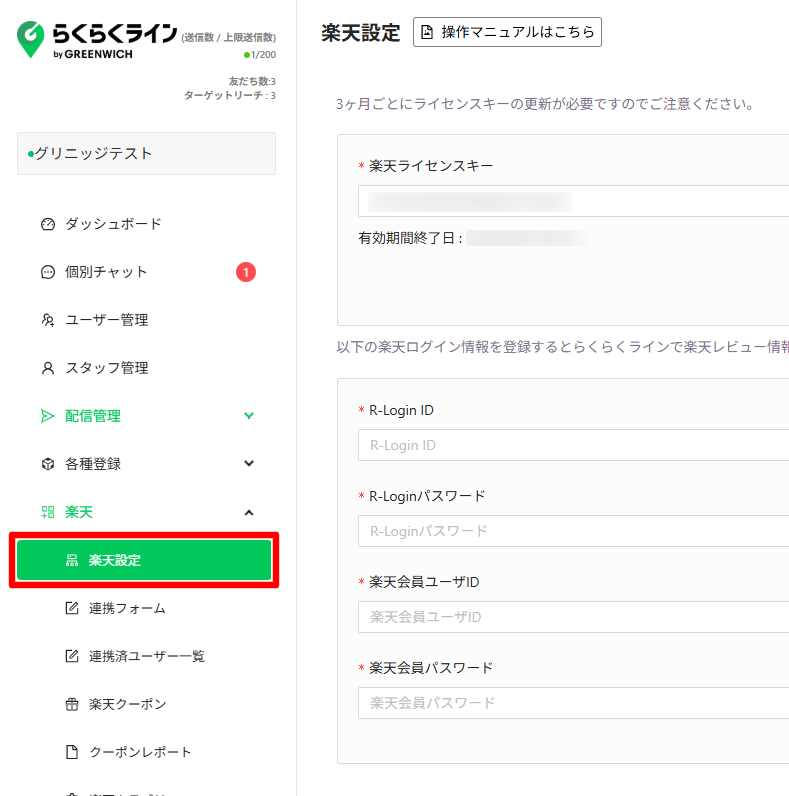Click the 各種登録 cube icon

48,464
